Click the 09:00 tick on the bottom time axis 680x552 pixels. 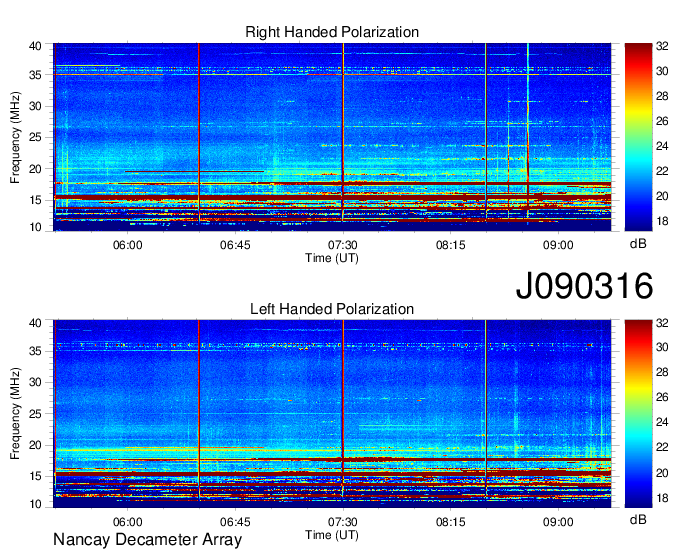(x=558, y=522)
